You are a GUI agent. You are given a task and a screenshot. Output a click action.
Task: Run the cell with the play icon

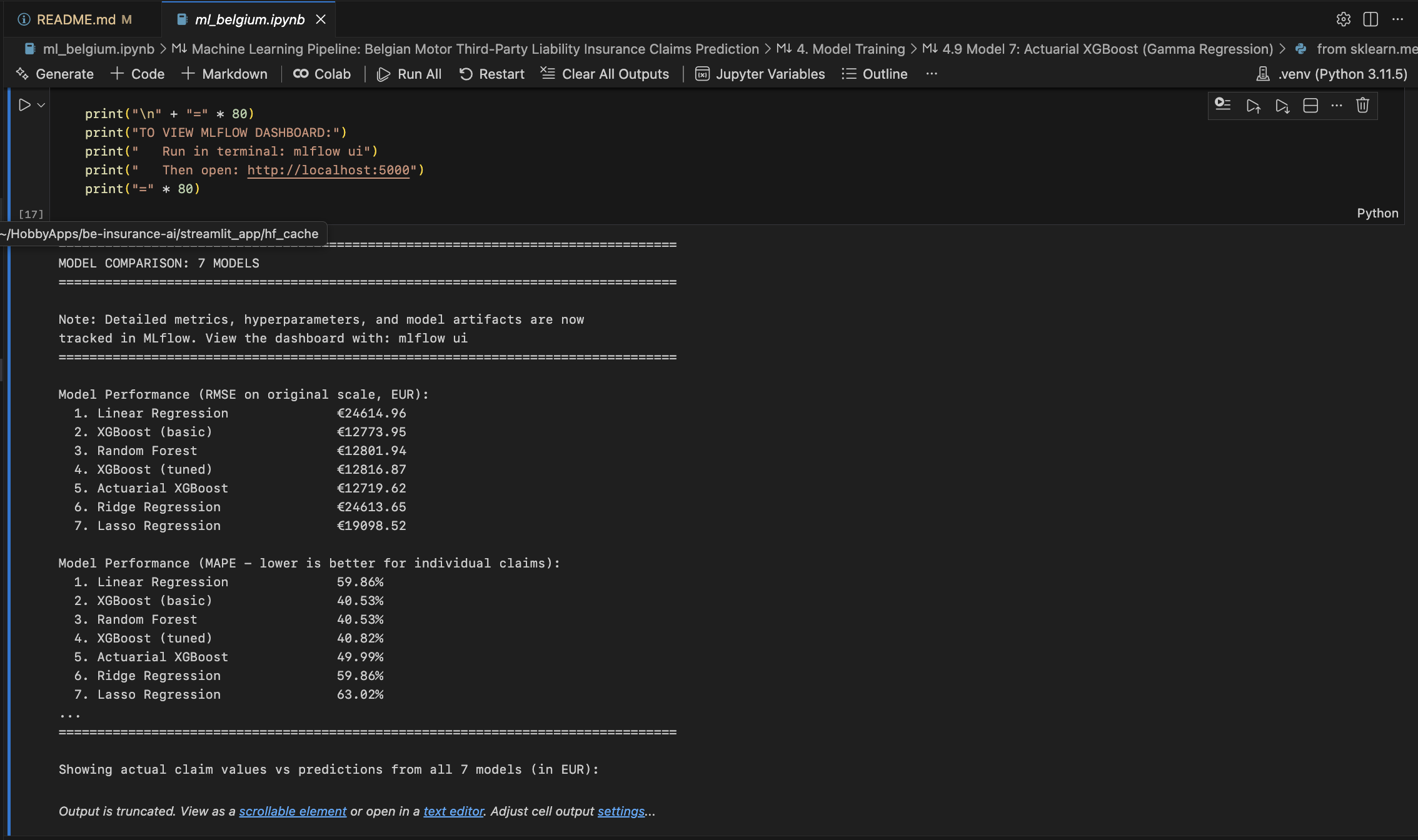(24, 105)
